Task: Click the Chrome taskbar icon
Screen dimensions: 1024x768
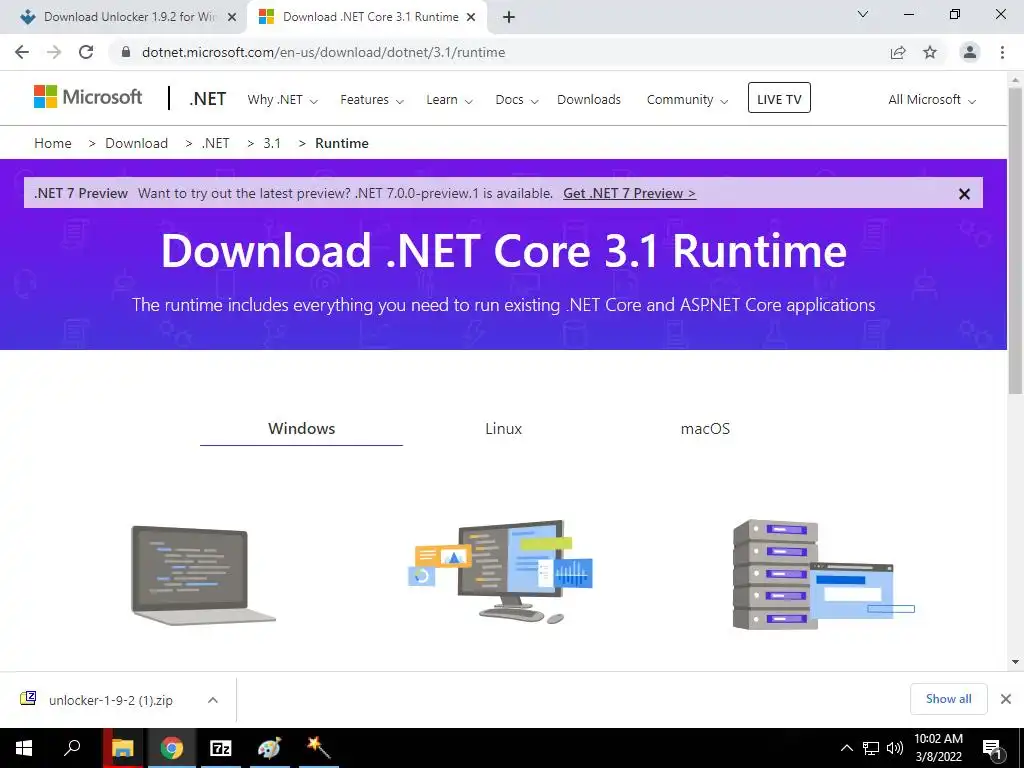Action: [172, 748]
